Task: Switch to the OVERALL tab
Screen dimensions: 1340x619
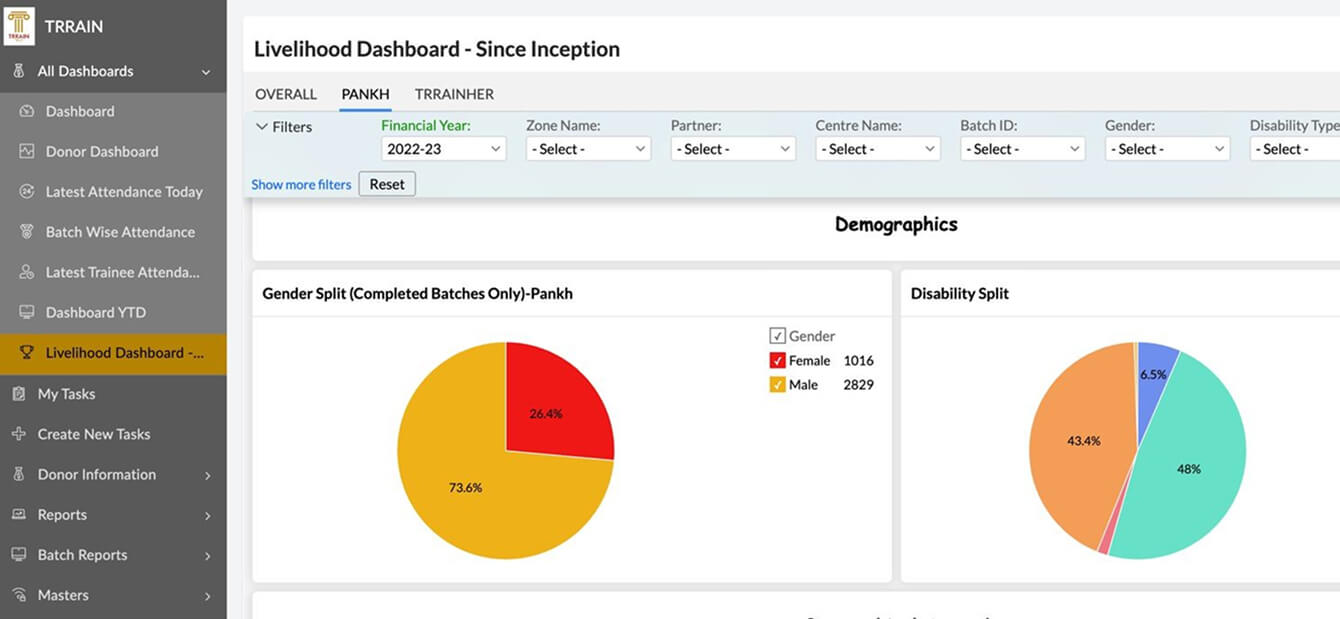Action: 285,93
